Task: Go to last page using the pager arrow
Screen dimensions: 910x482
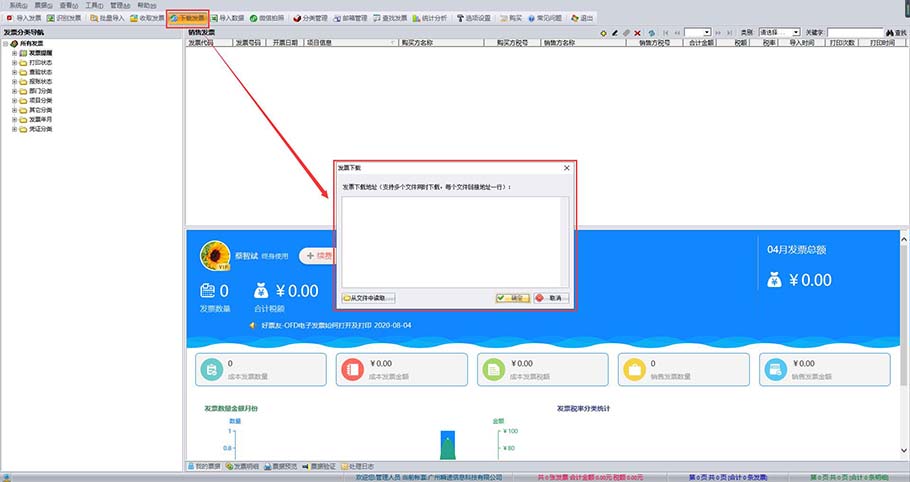Action: (x=730, y=33)
